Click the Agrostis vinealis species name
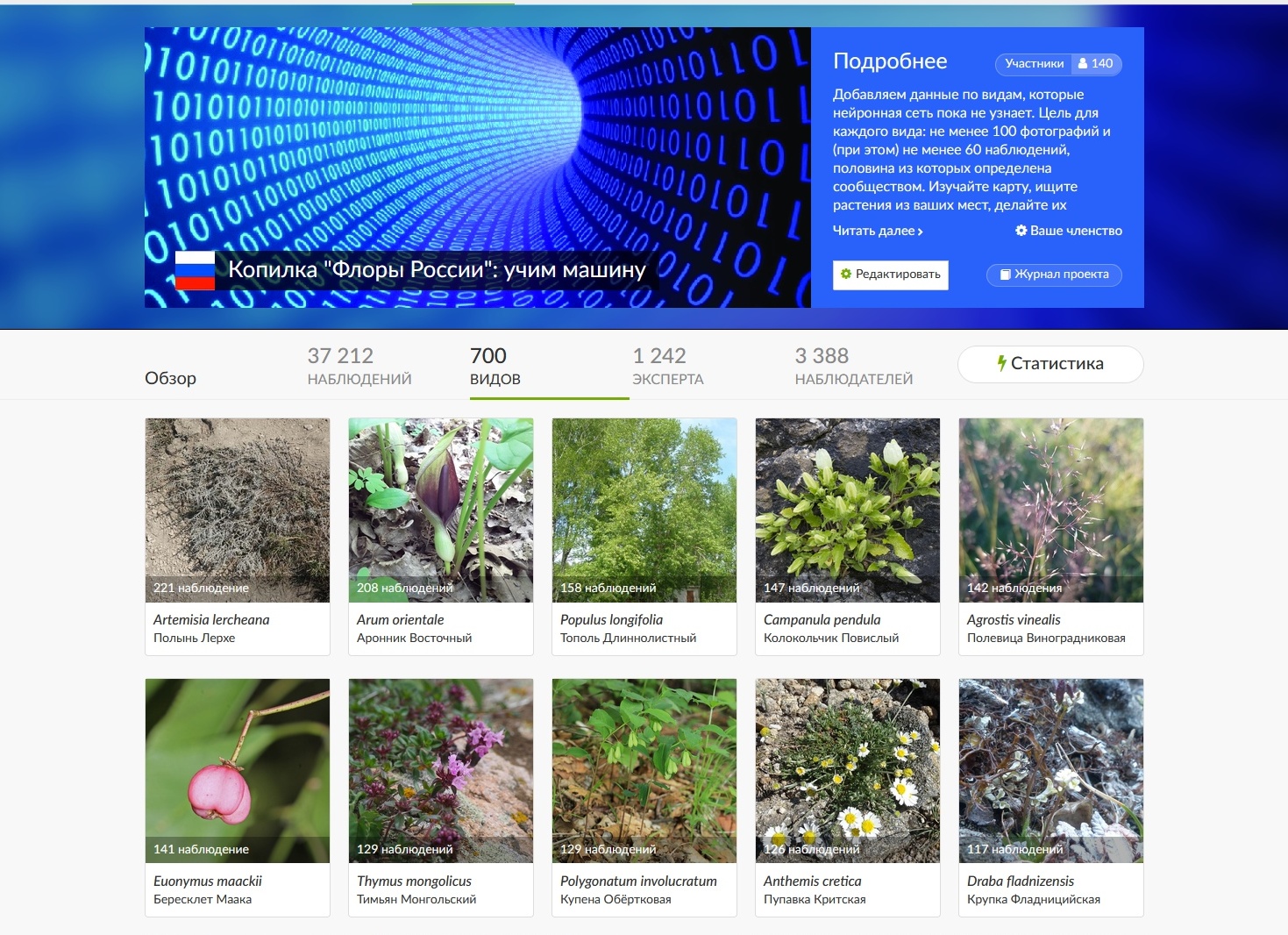Image resolution: width=1288 pixels, height=935 pixels. coord(1014,619)
